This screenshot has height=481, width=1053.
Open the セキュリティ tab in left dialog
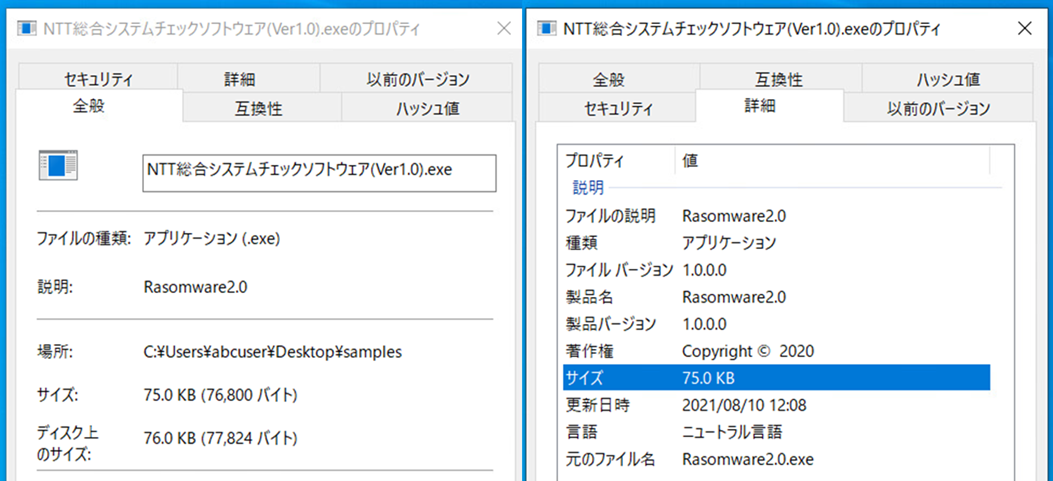pyautogui.click(x=98, y=79)
